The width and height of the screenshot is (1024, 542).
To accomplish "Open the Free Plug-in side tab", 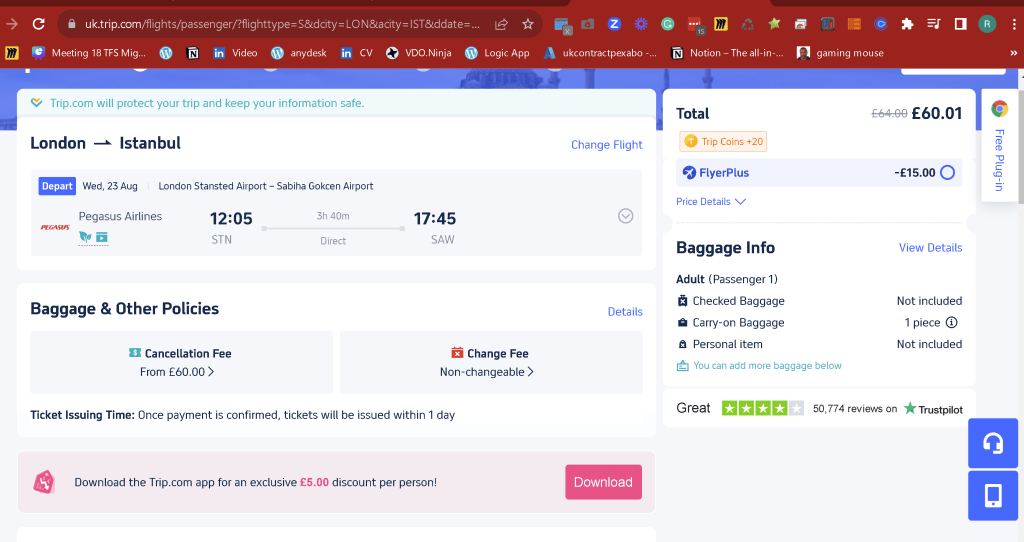I will click(x=999, y=146).
